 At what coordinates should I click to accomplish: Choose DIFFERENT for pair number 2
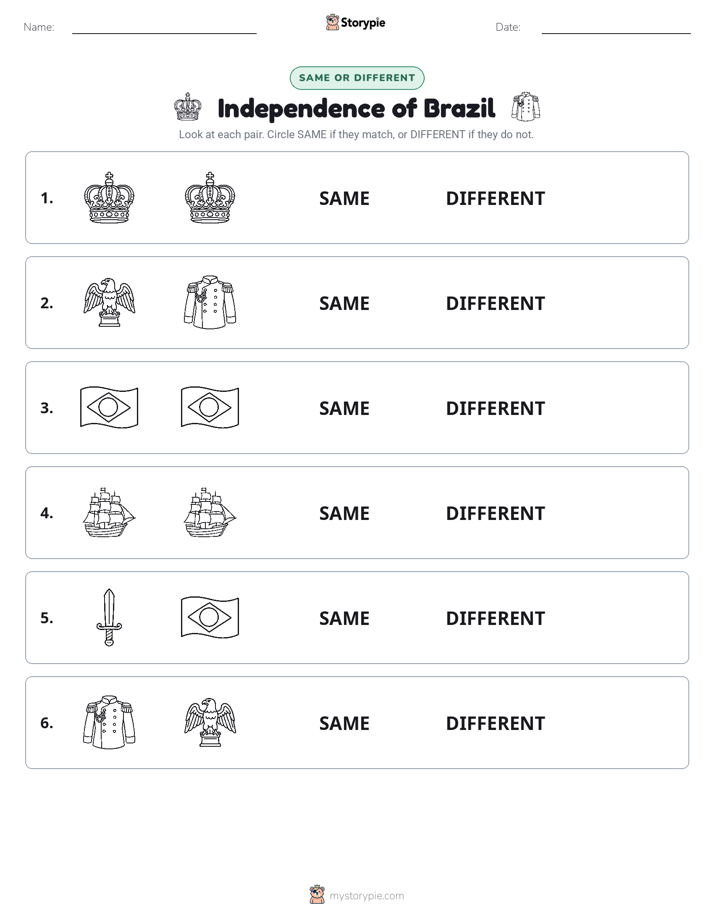tap(495, 303)
